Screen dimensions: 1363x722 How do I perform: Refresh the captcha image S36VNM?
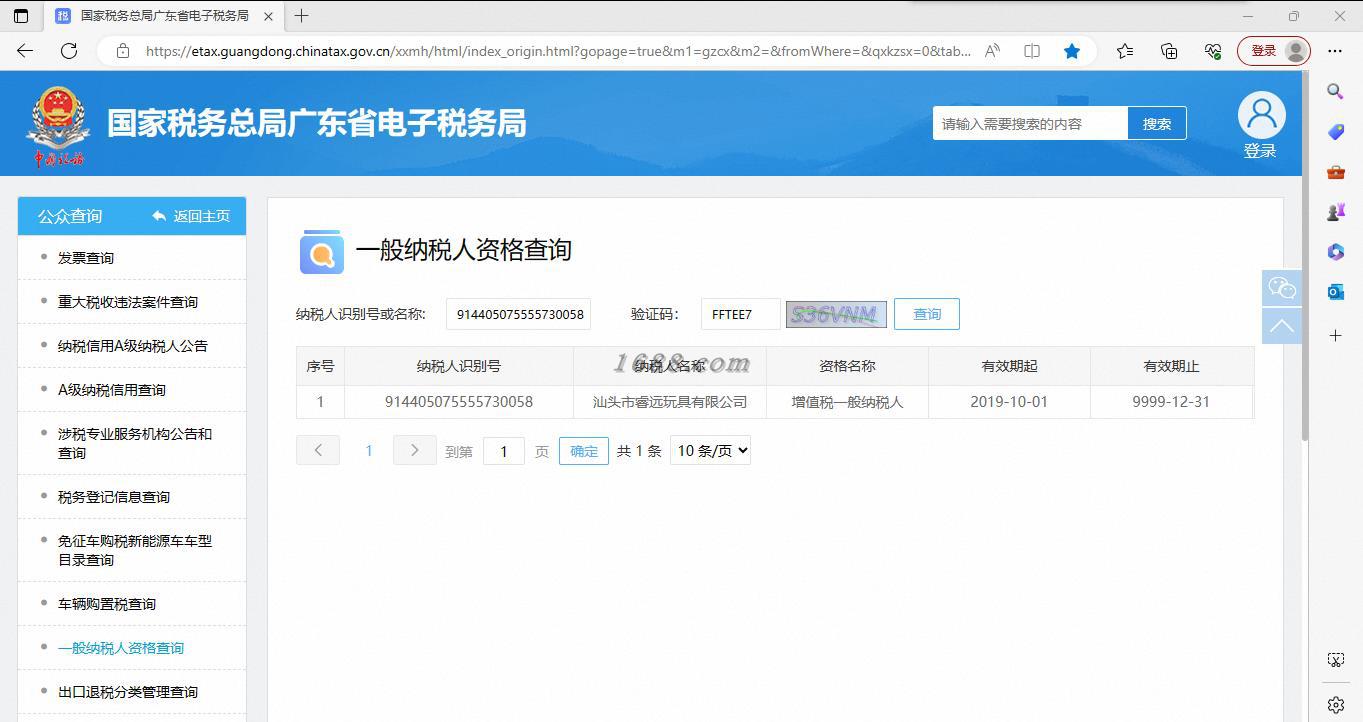coord(836,314)
